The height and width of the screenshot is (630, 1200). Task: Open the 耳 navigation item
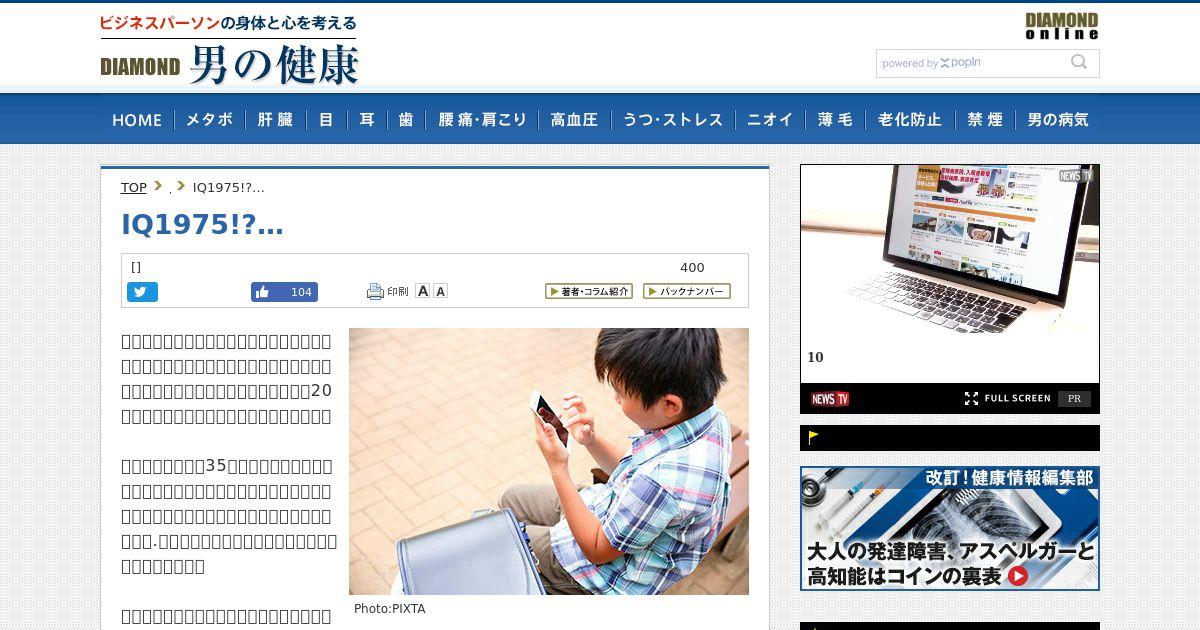point(367,120)
